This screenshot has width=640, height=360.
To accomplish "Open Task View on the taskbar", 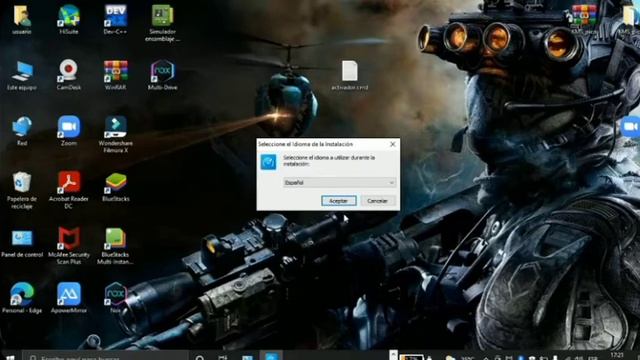I will [223, 358].
